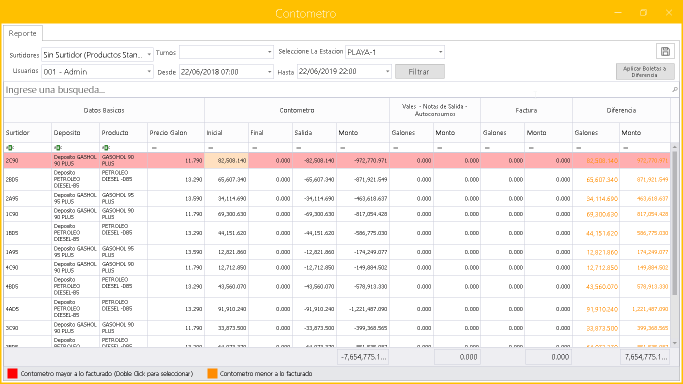Click the vertical scrollbar down arrow
Screen dimensions: 683x384
[675, 343]
